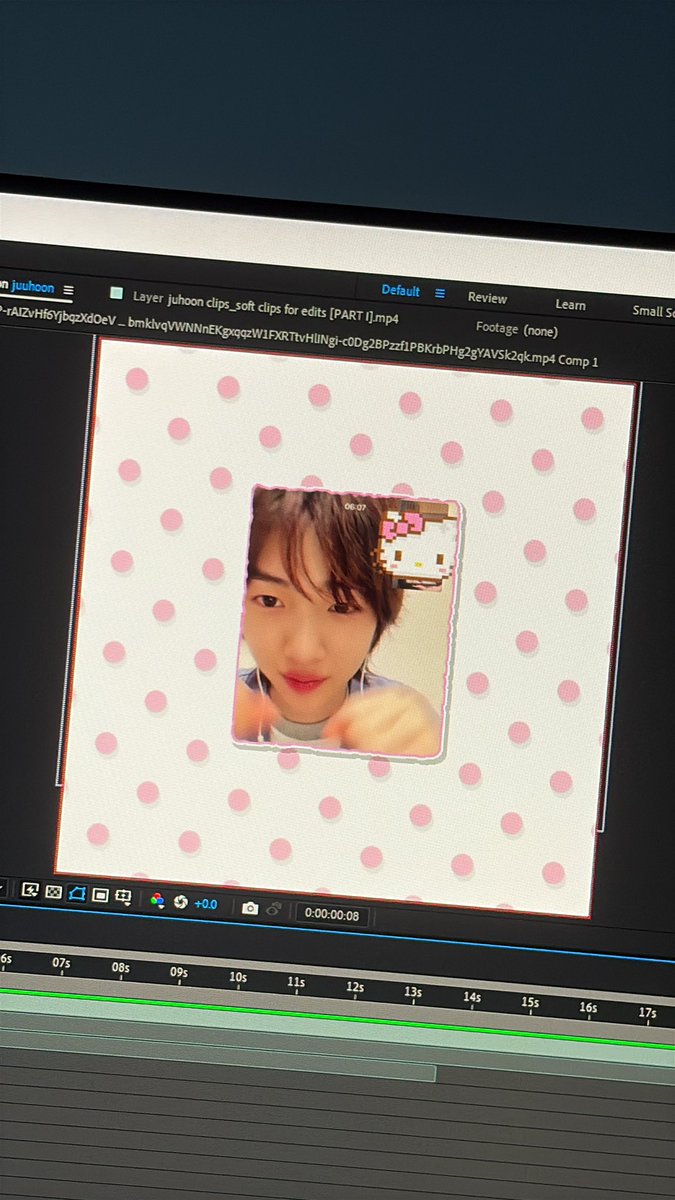This screenshot has height=1200, width=675.
Task: Switch to the Small Screen workspace
Action: click(x=653, y=311)
